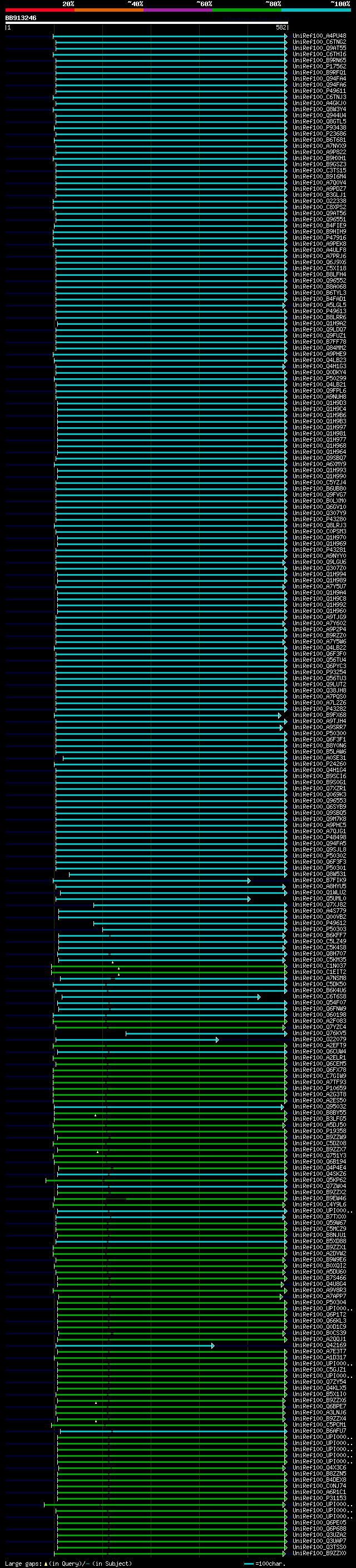Select the UniRef100_O22338 label
This screenshot has height=1568, width=356.
tap(319, 201)
